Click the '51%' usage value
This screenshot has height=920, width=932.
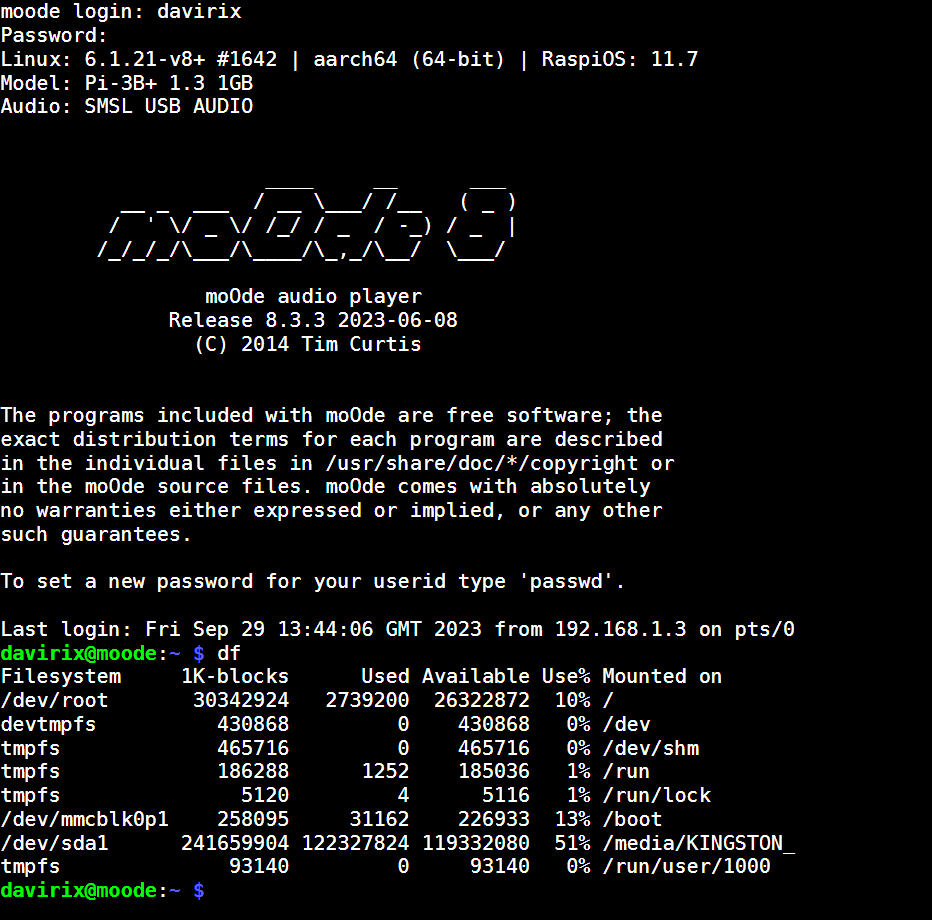572,843
